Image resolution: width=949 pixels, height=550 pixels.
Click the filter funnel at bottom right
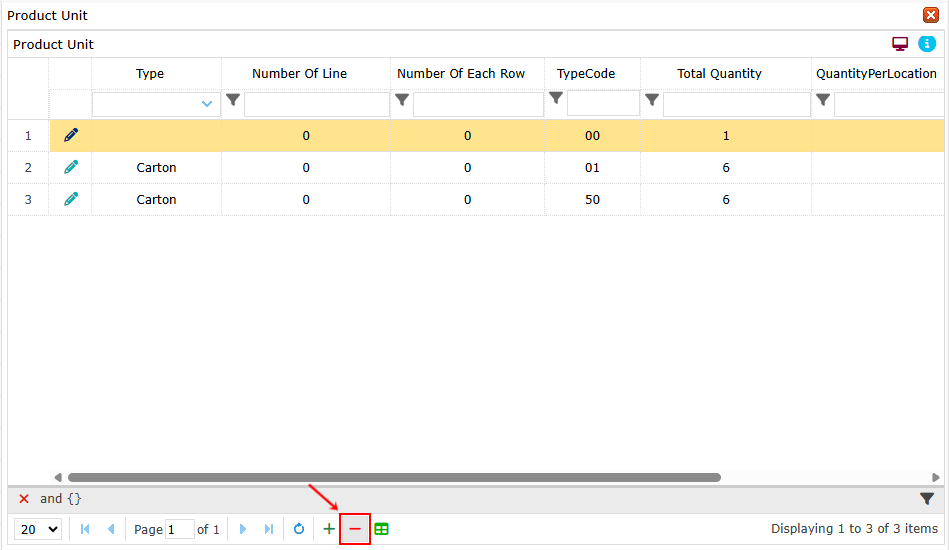926,499
